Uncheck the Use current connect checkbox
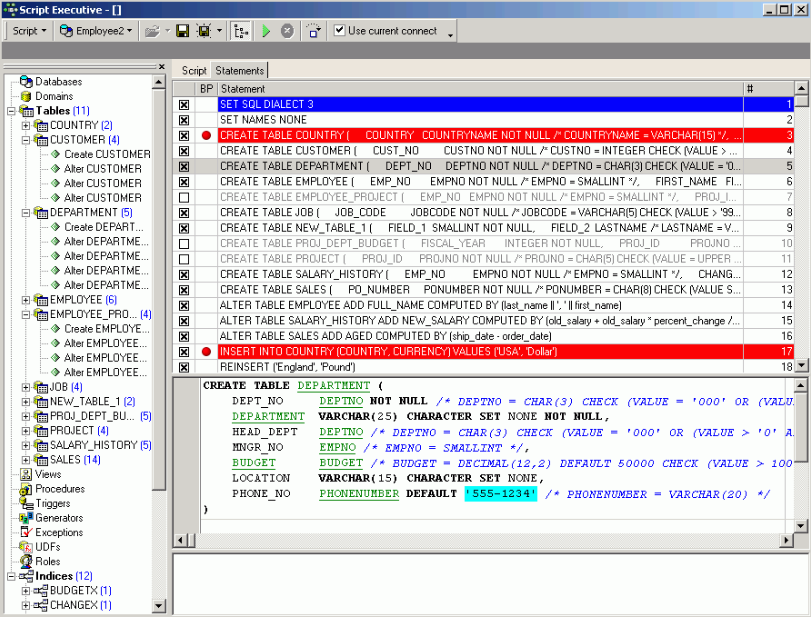Viewport: 811px width, 619px height. coord(340,31)
